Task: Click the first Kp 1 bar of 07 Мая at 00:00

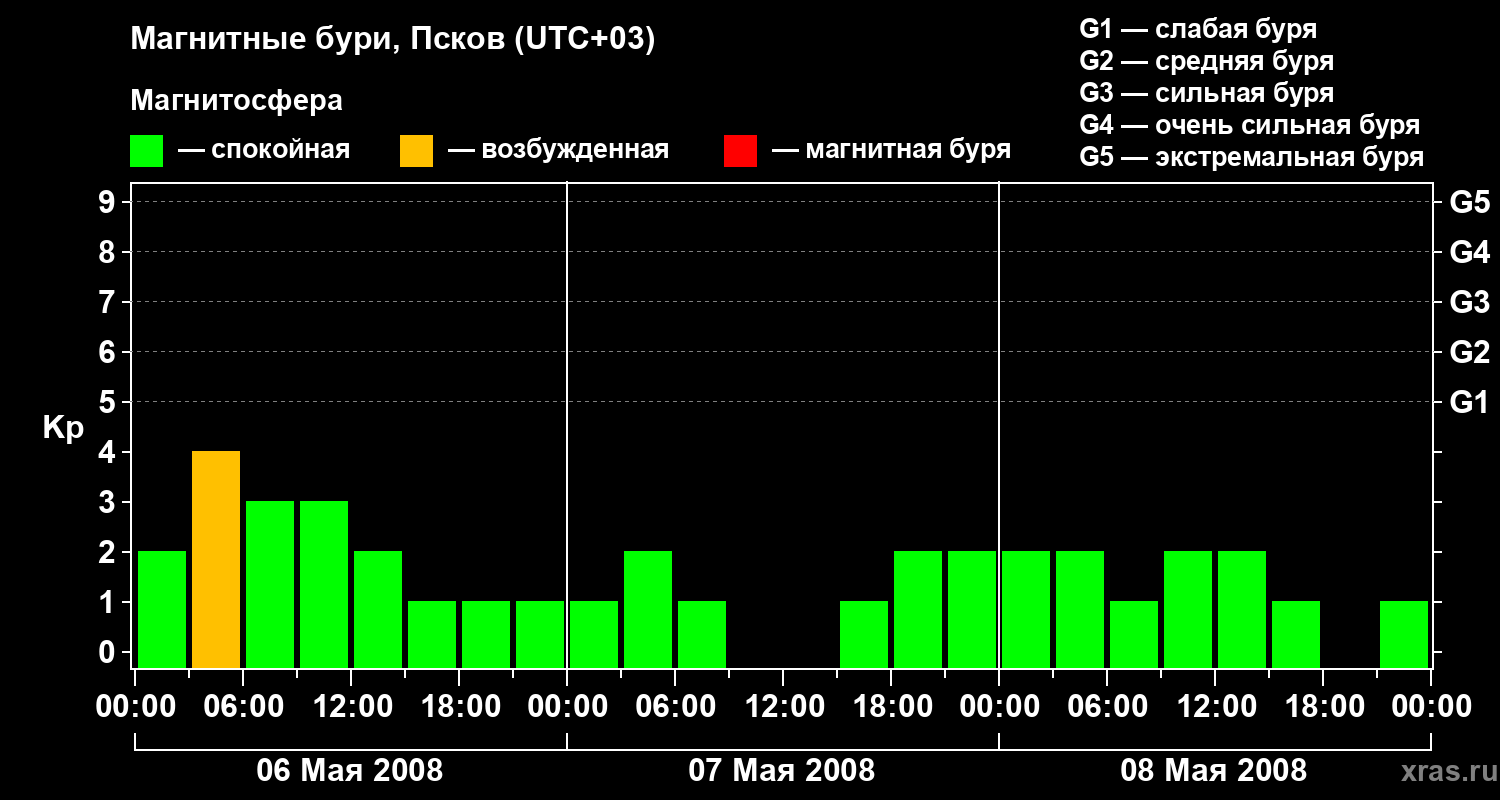Action: pyautogui.click(x=594, y=635)
